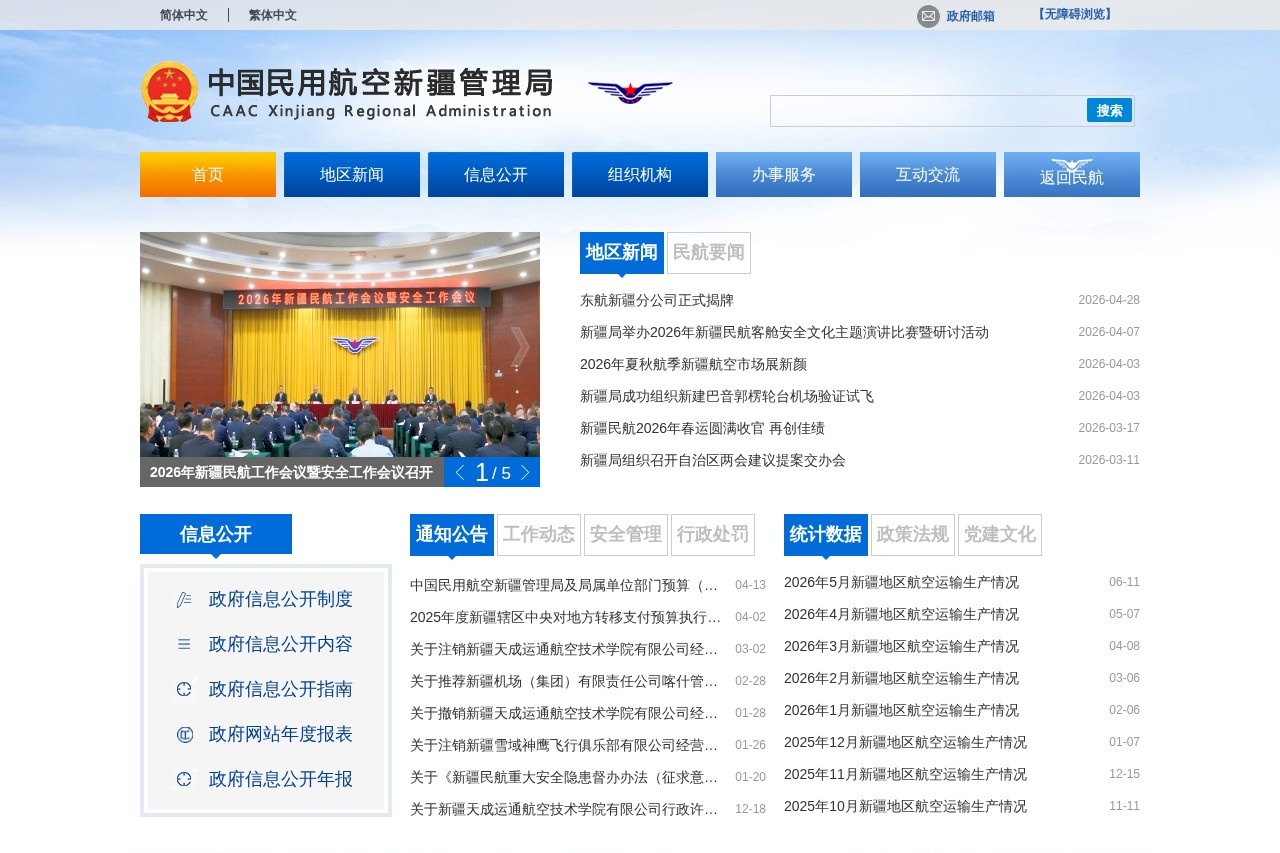1280x853 pixels.
Task: Open 2025年11月新疆地区航空运输生产情况
Action: point(905,774)
